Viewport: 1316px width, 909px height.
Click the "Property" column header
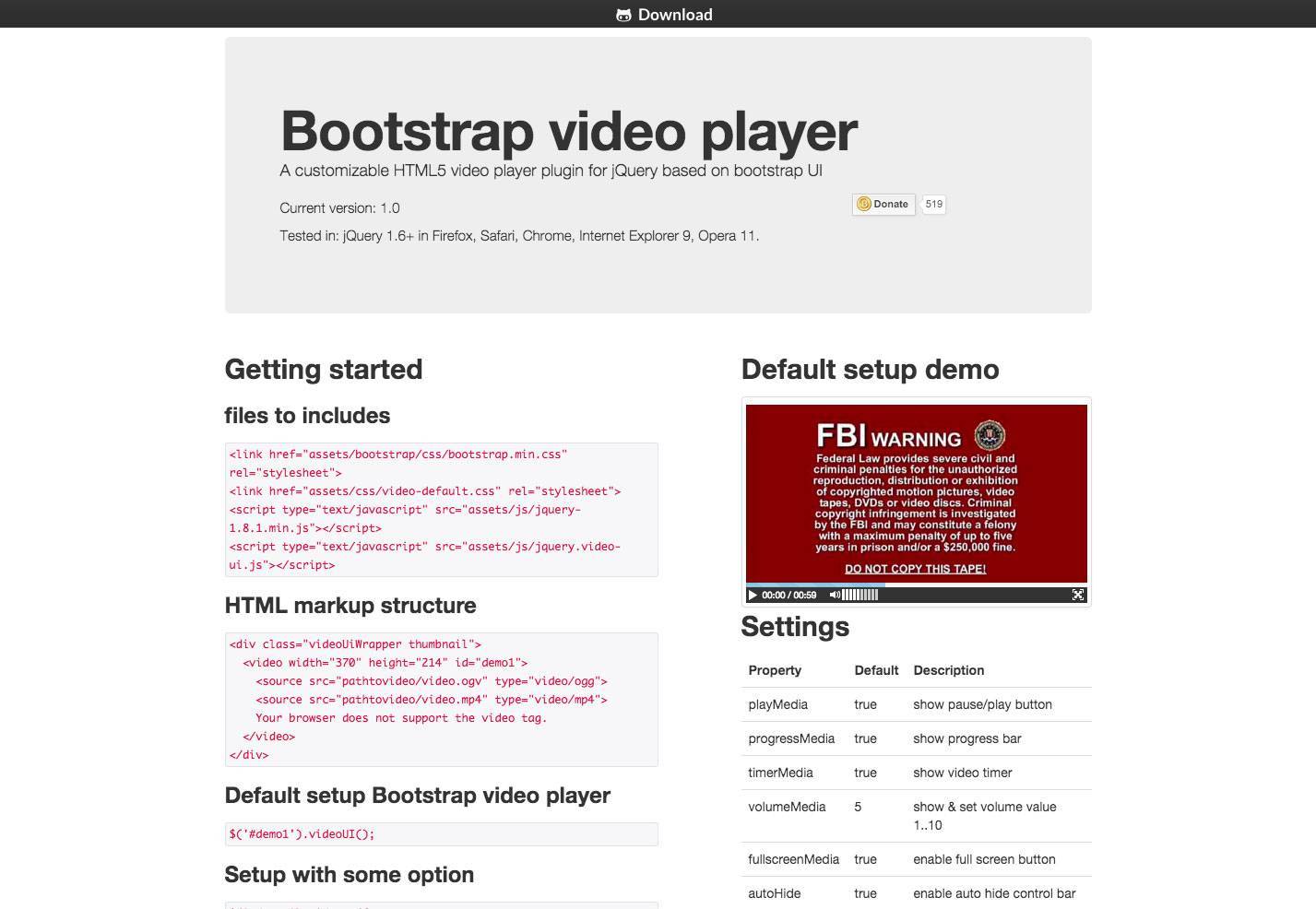coord(775,670)
